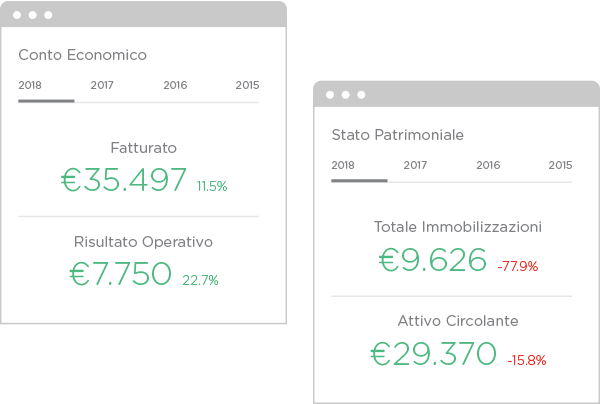The image size is (600, 404).
Task: Click the Fatturato value €35.497
Action: tap(124, 180)
